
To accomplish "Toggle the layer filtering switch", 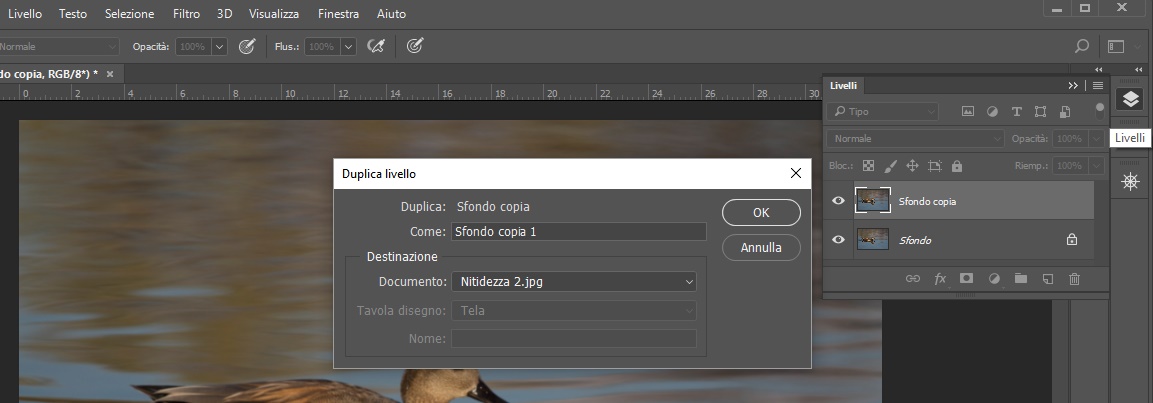I will (1099, 112).
